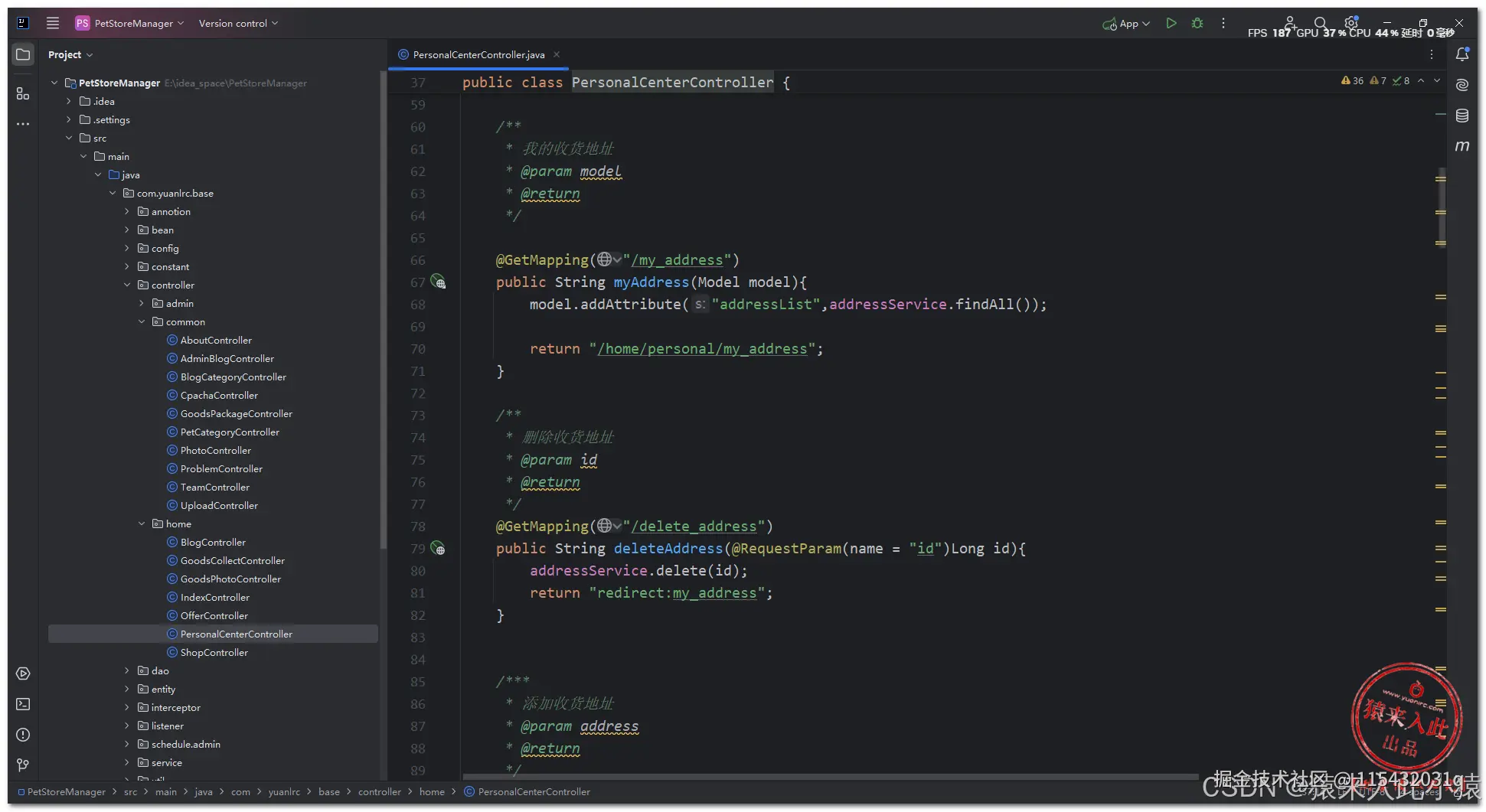
Task: Open URL dropdown next to /my_address mapping
Action: click(609, 259)
